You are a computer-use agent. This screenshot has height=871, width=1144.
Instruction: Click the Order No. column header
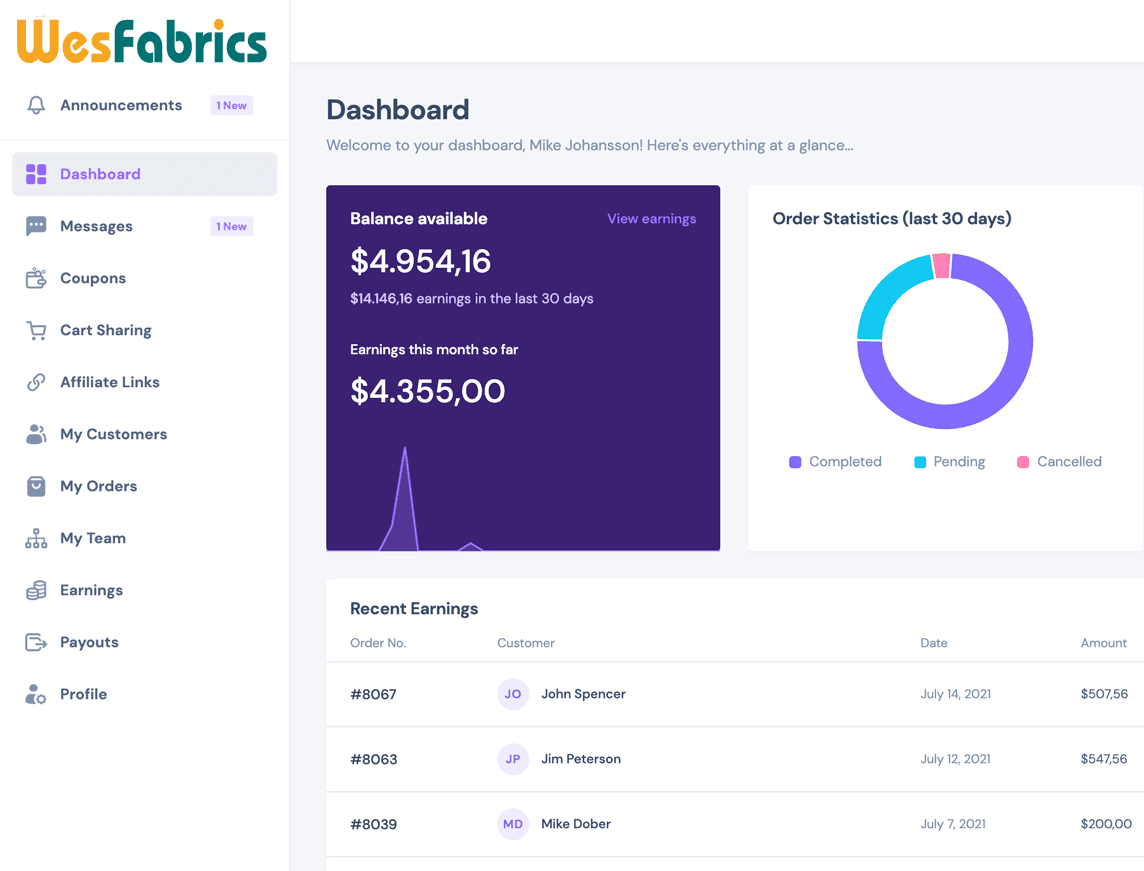click(378, 643)
